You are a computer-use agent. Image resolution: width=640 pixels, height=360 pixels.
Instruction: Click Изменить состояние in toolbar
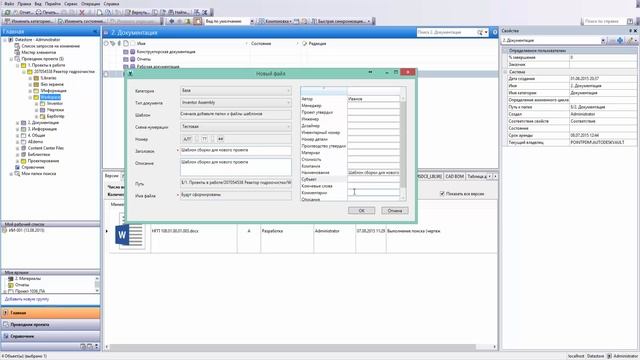pyautogui.click(x=81, y=21)
